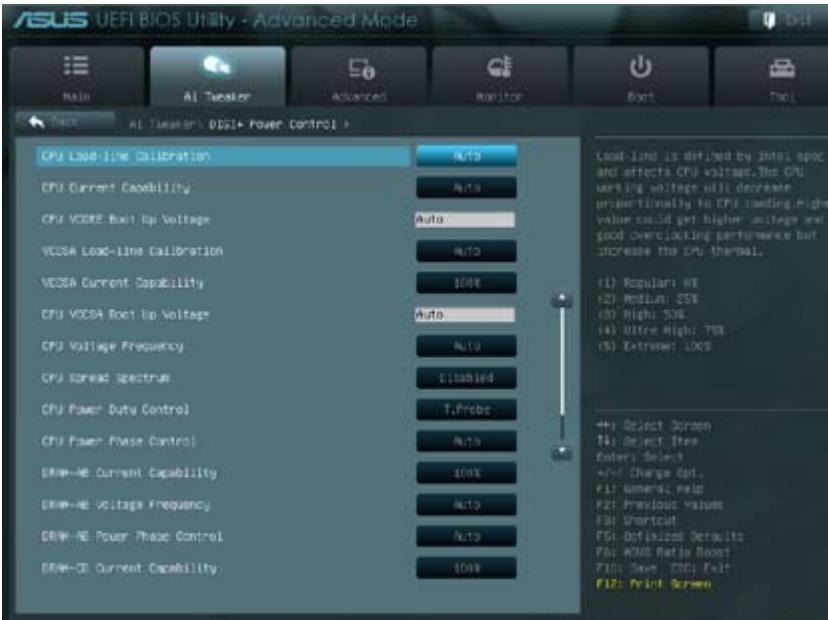Click the Tool tab printer icon
The image size is (828, 620).
click(782, 68)
